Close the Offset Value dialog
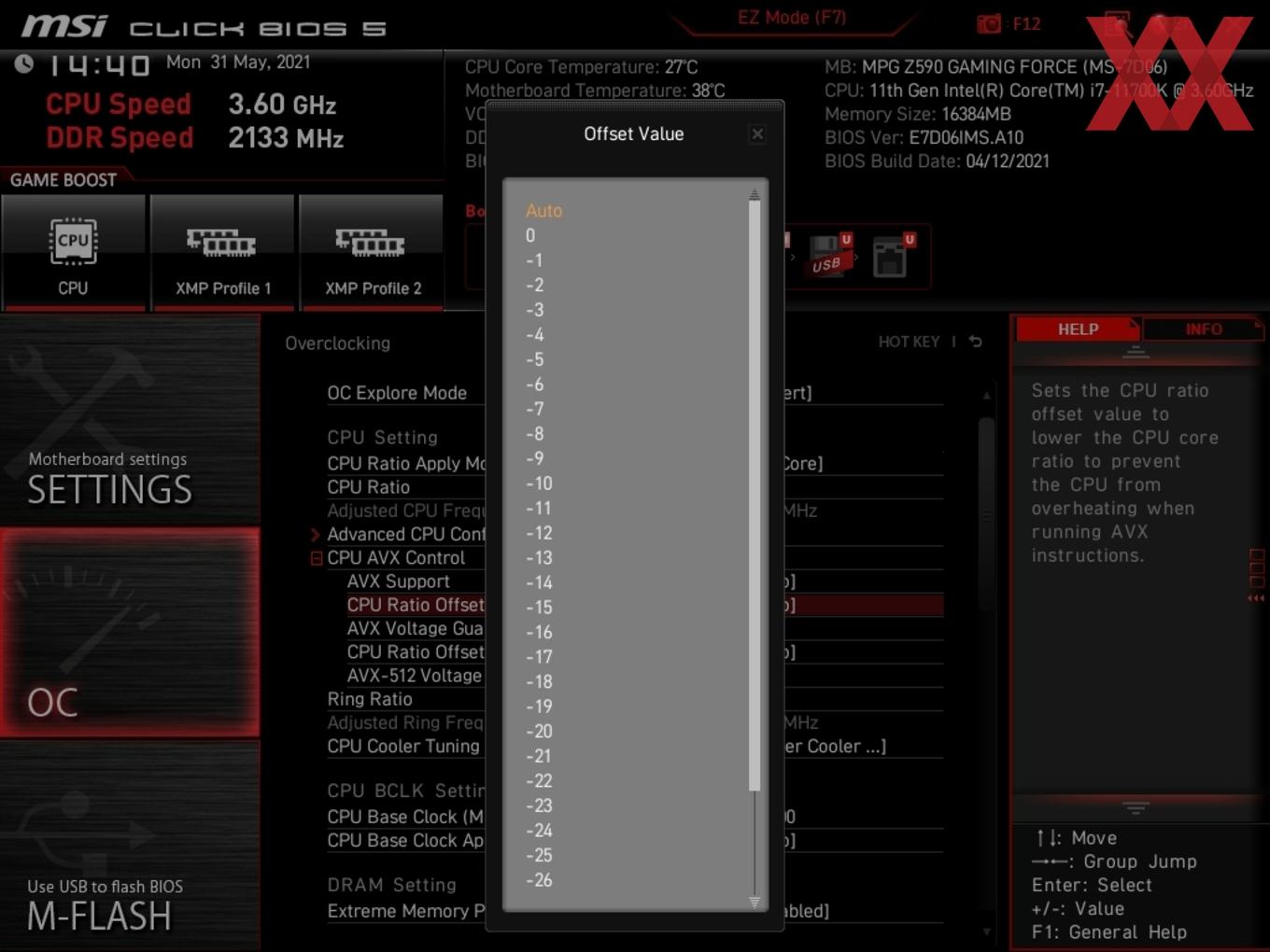 tap(757, 134)
